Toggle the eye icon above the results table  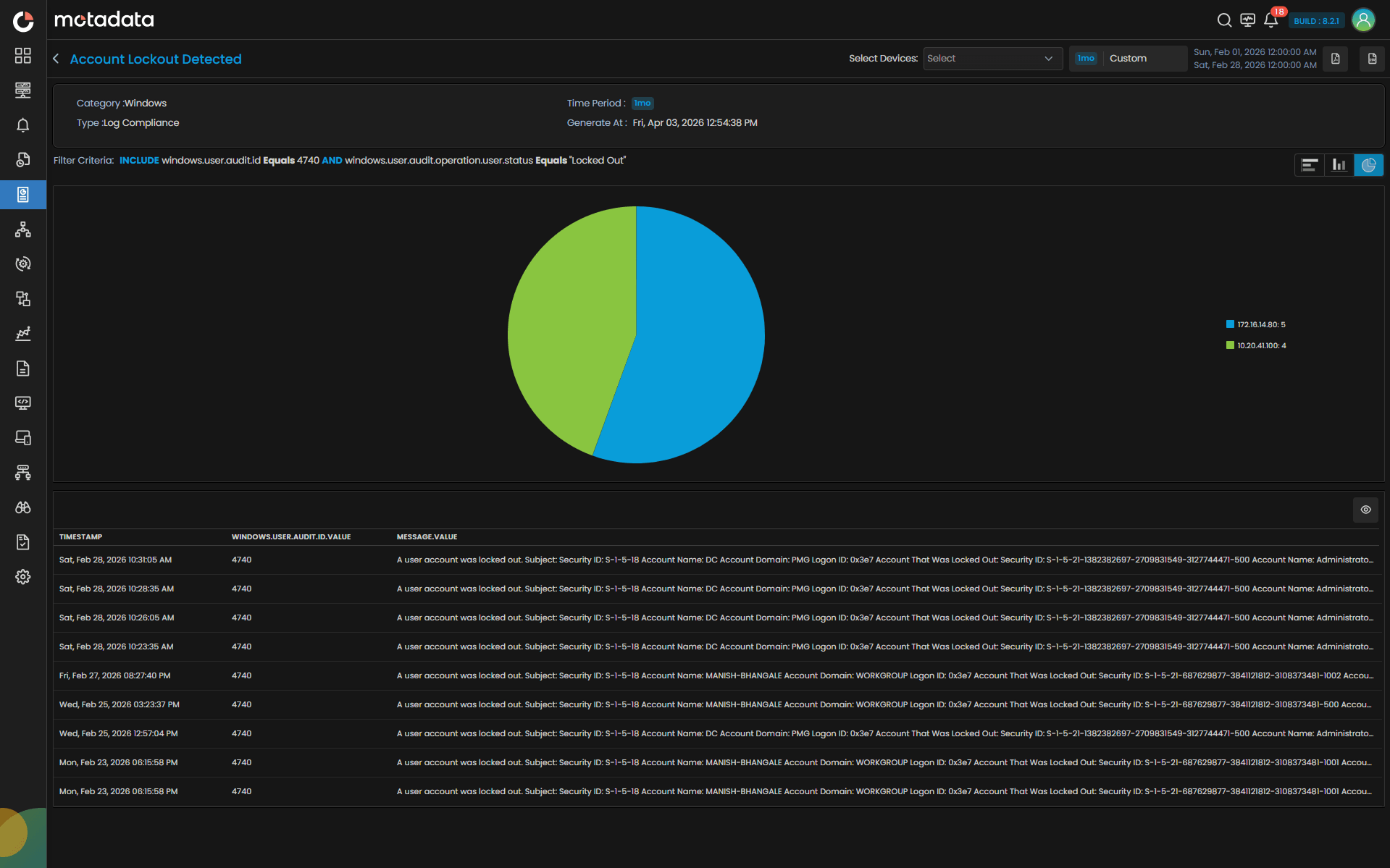click(x=1365, y=510)
